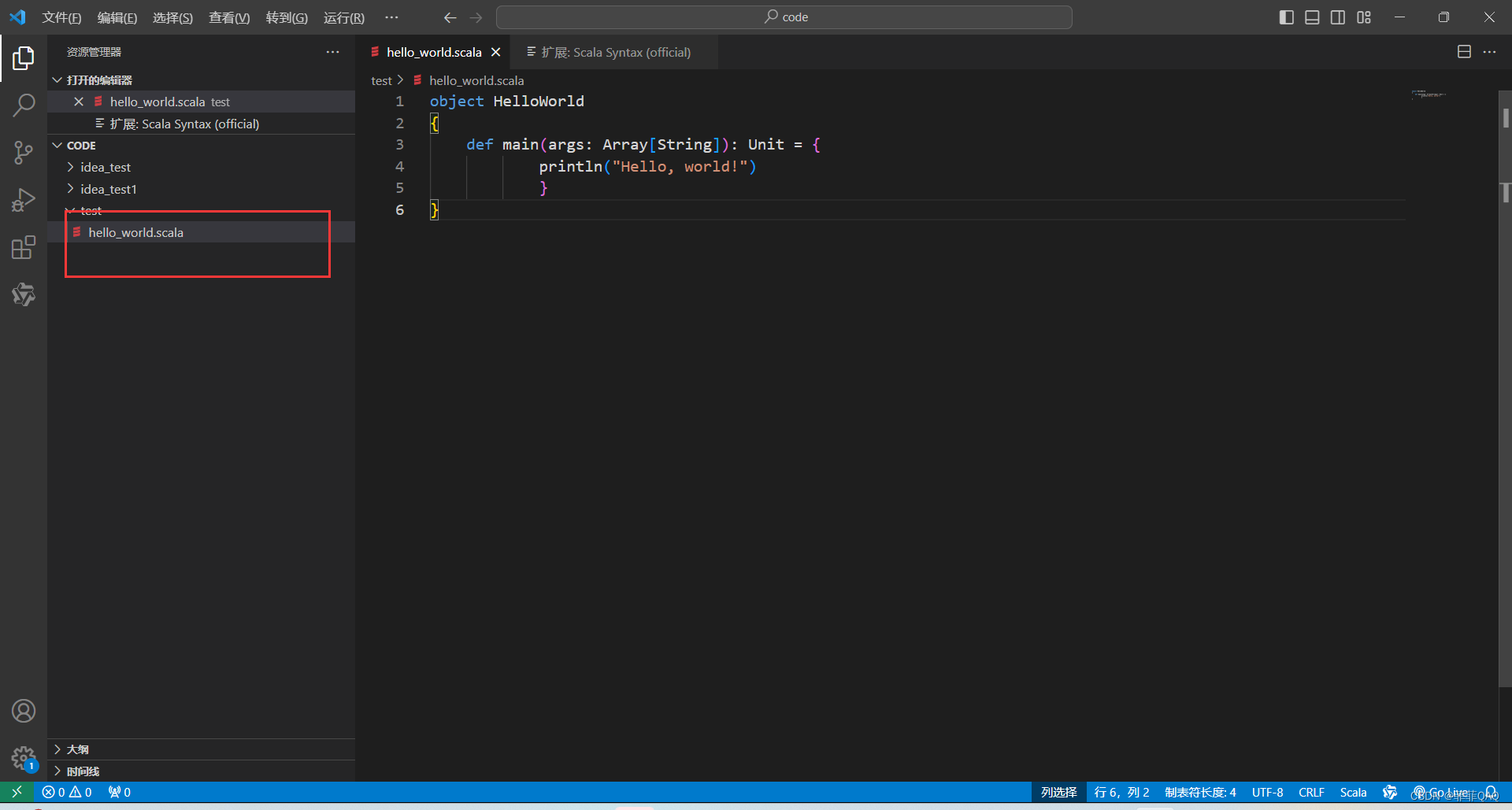This screenshot has height=810, width=1512.
Task: Open the Selection menu (选择)
Action: tap(172, 17)
